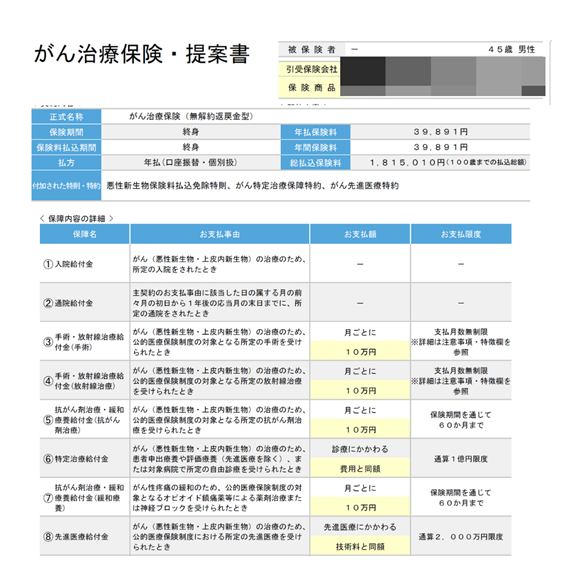Viewport: 567px width, 567px height.
Task: Click the 保障名 column header
Action: [x=85, y=234]
